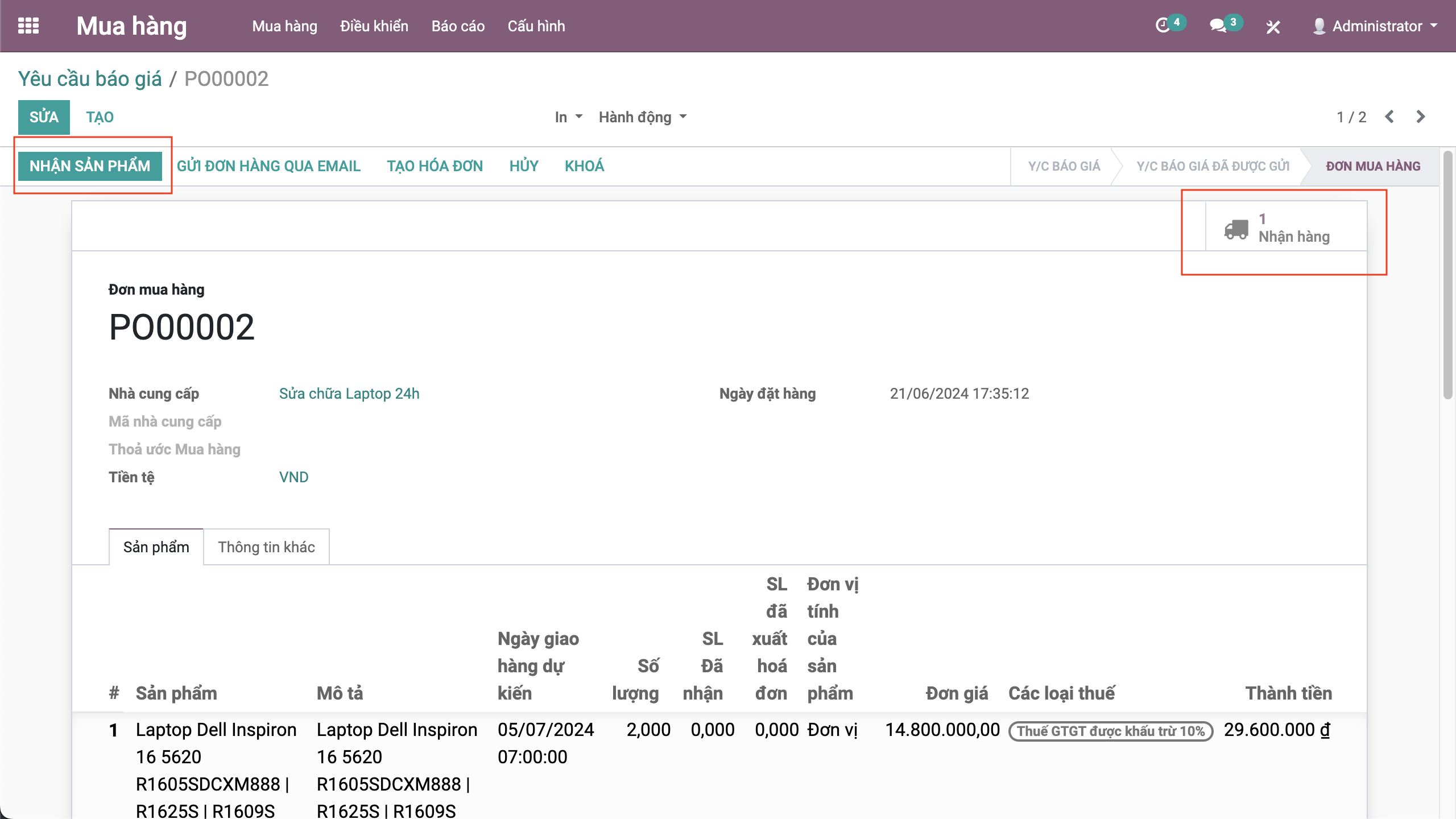
Task: Go to previous record arrow
Action: (x=1389, y=117)
